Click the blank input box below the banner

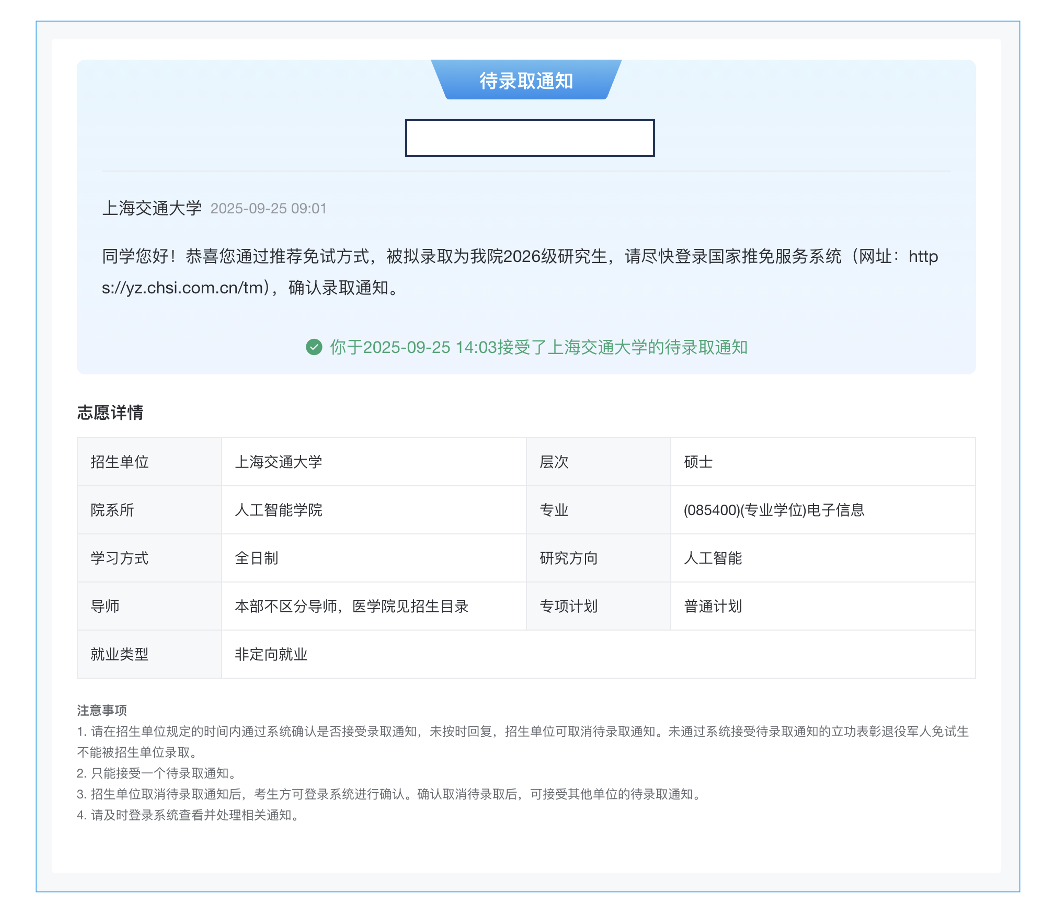point(530,138)
